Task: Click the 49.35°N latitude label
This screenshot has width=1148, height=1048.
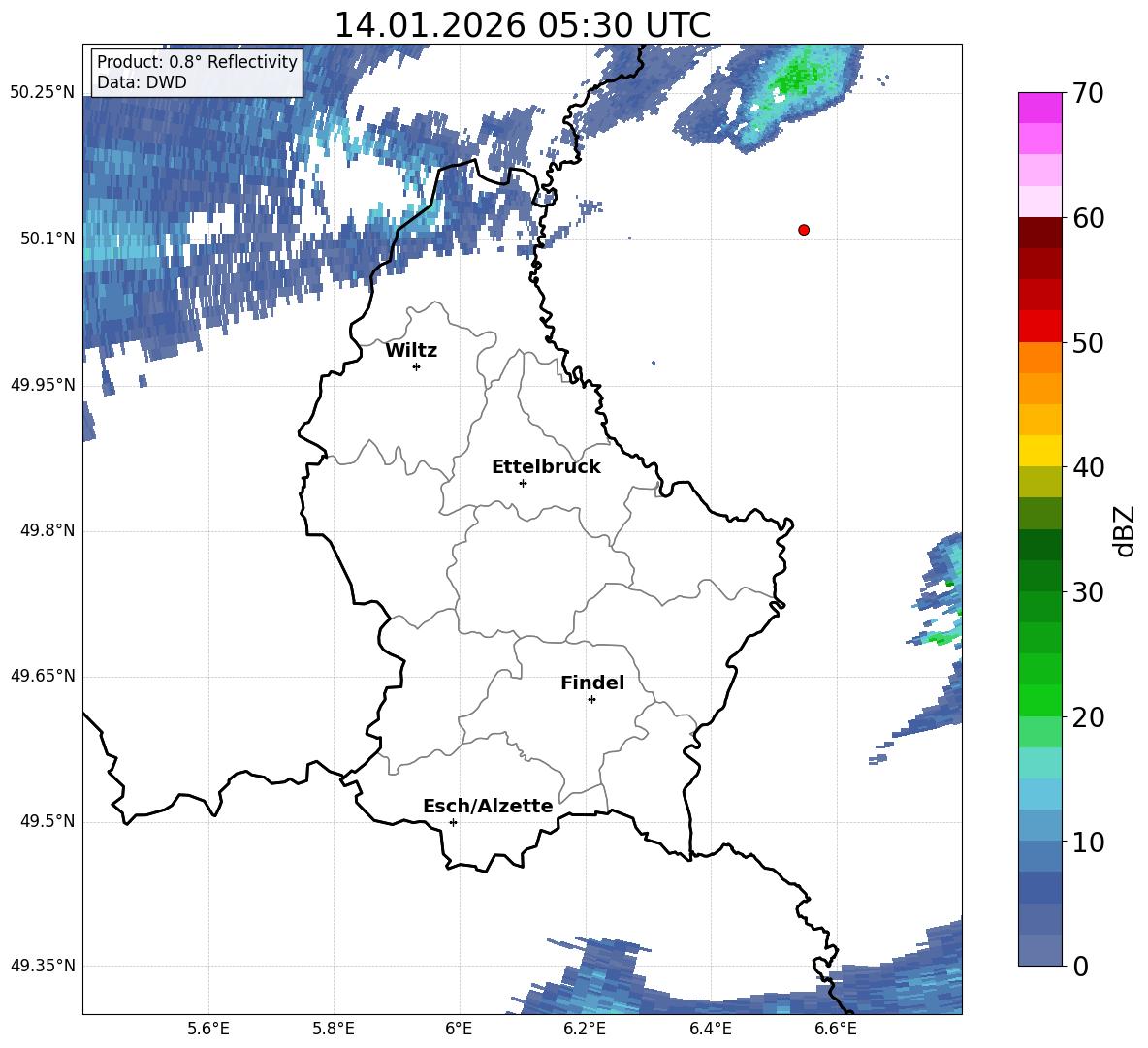Action: pos(43,966)
